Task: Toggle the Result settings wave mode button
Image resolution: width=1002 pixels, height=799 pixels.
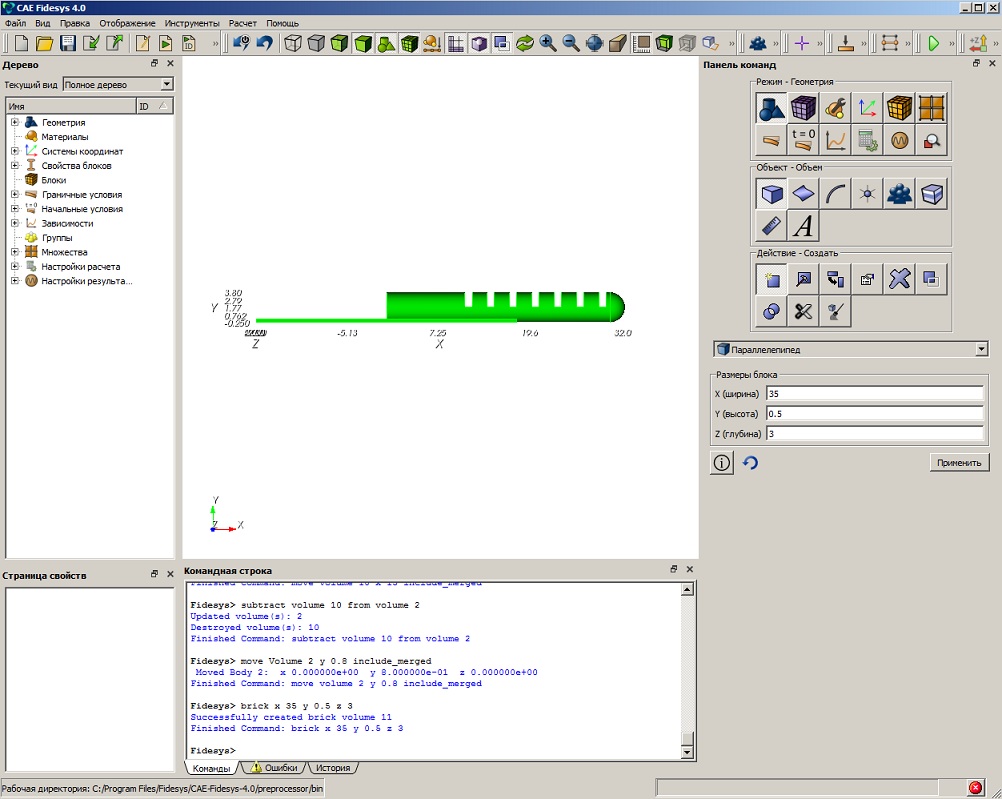Action: coord(899,140)
